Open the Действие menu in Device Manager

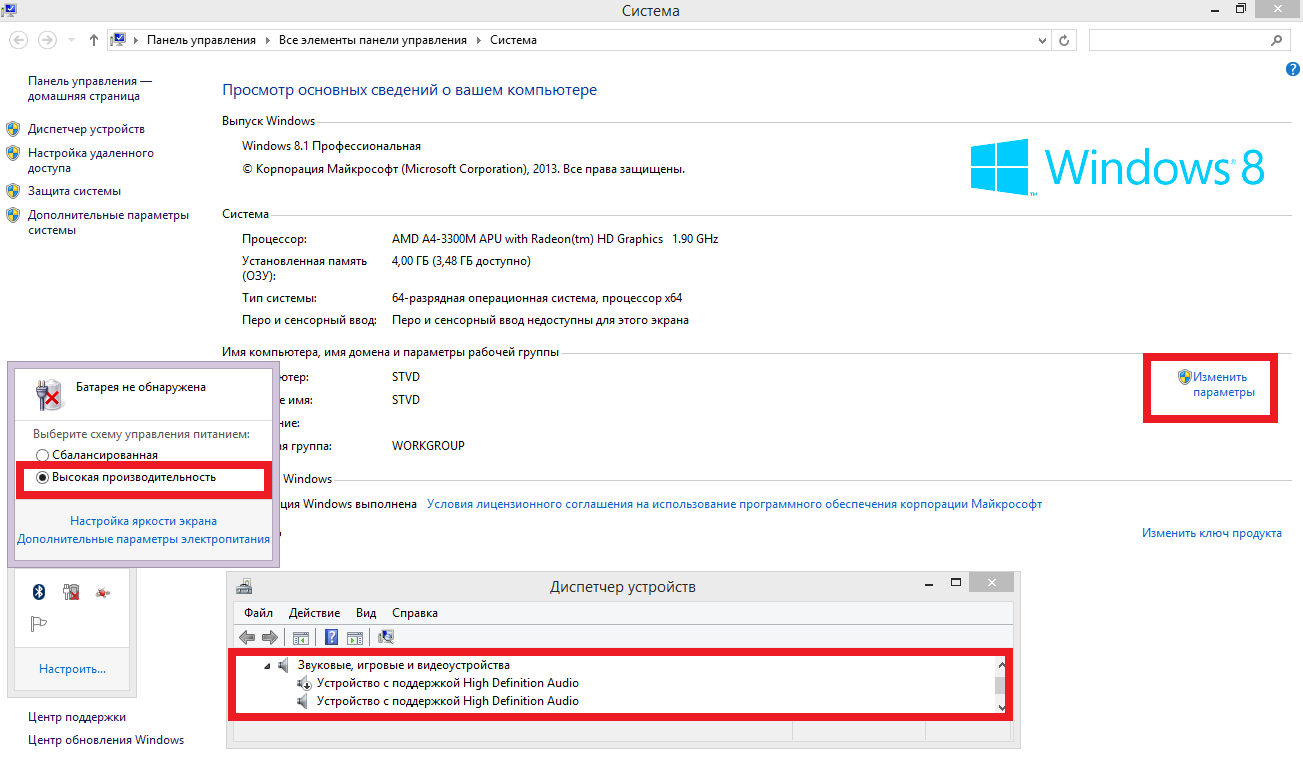[x=314, y=613]
